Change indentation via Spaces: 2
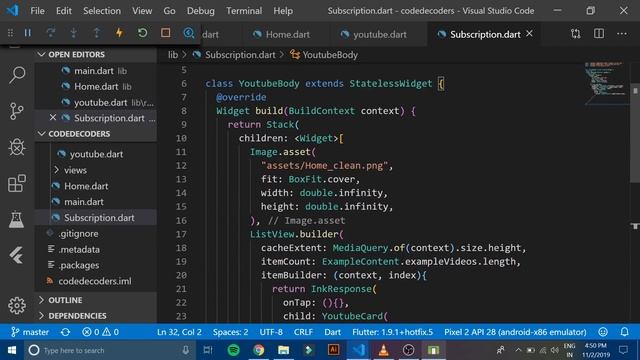Screen dimensions: 640x360 230,332
